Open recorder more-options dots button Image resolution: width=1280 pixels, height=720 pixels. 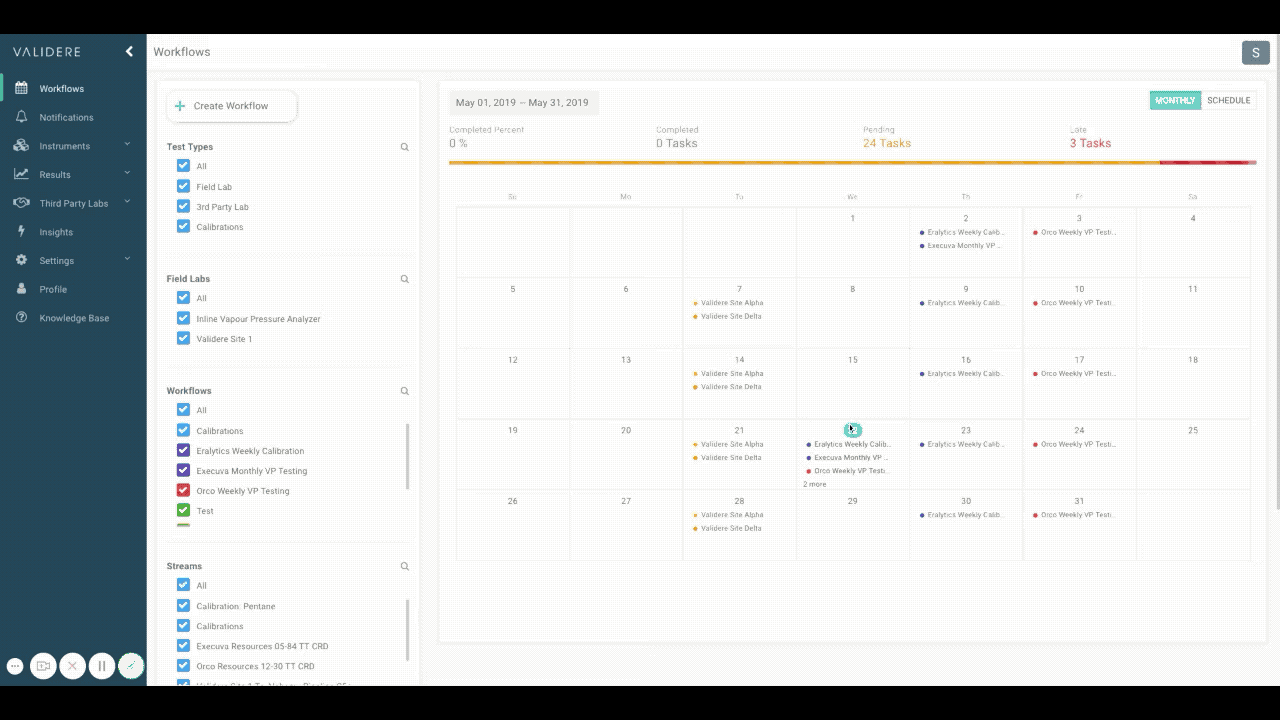click(x=15, y=666)
